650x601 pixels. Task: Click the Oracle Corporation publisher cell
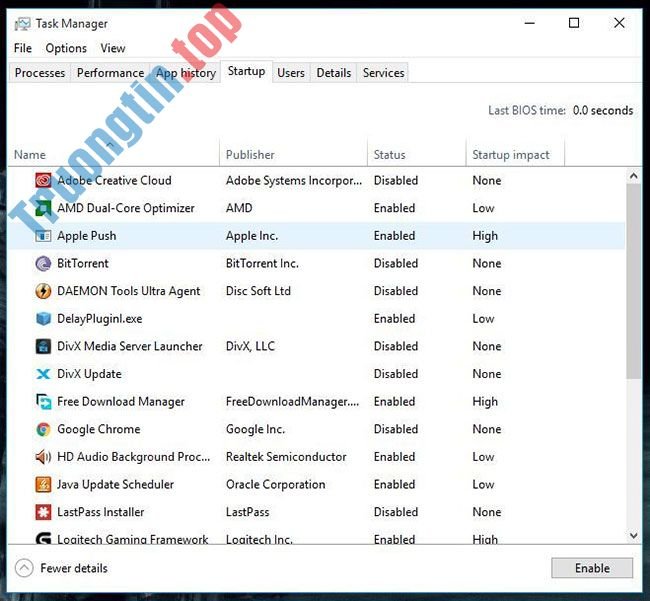pos(276,485)
